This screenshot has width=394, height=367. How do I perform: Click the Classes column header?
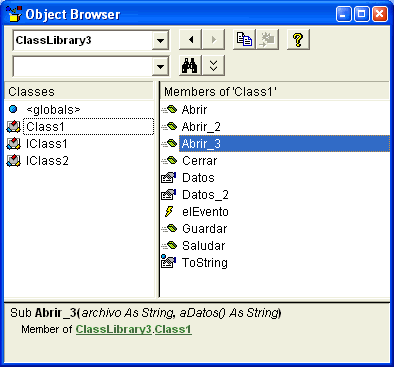[79, 91]
